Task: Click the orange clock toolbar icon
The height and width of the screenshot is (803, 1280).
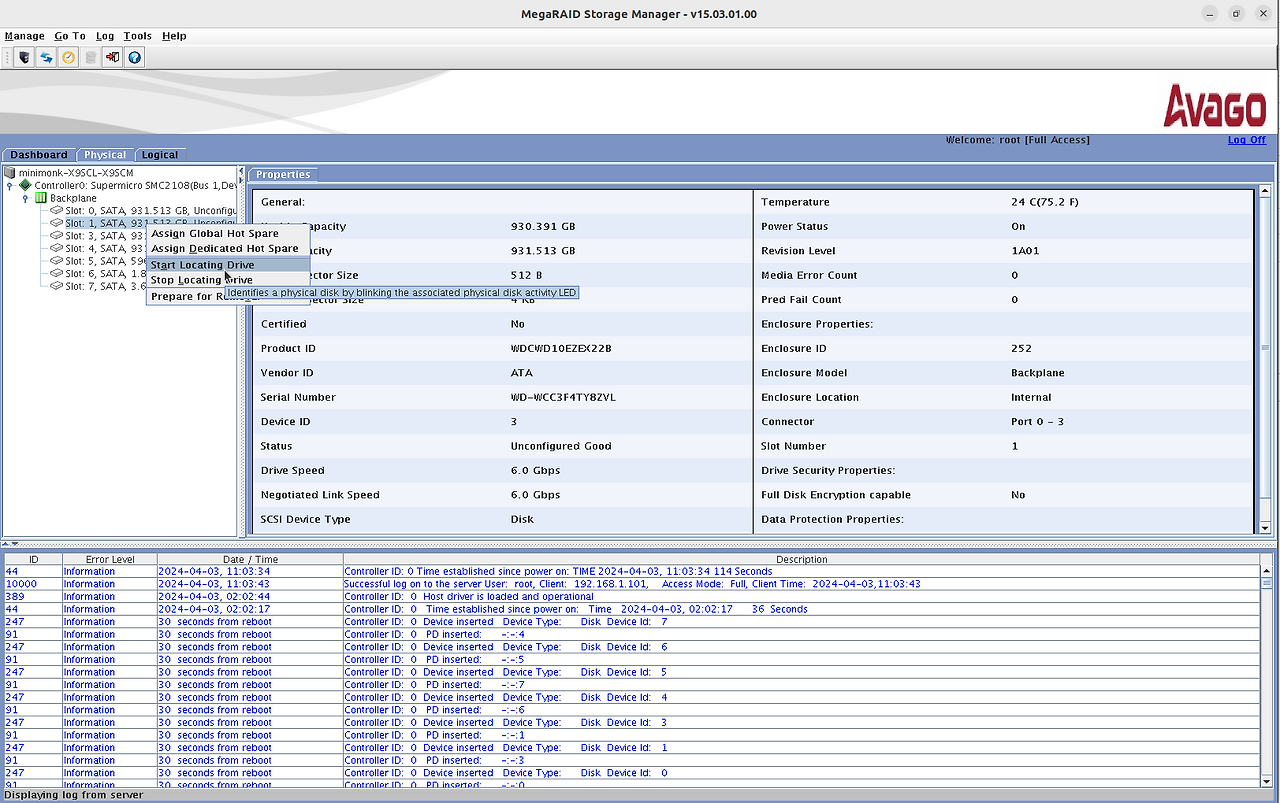Action: pyautogui.click(x=68, y=57)
